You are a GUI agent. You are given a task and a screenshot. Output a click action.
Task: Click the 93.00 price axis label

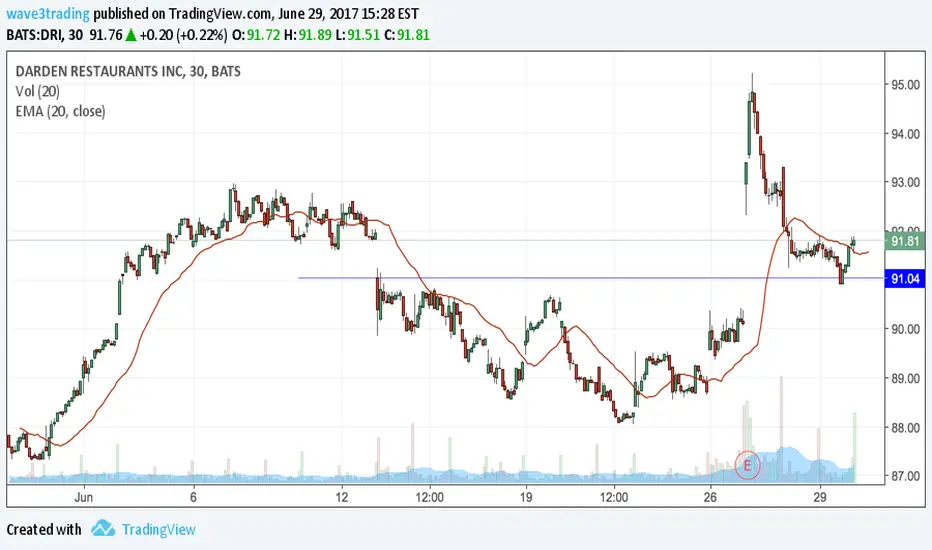point(905,183)
